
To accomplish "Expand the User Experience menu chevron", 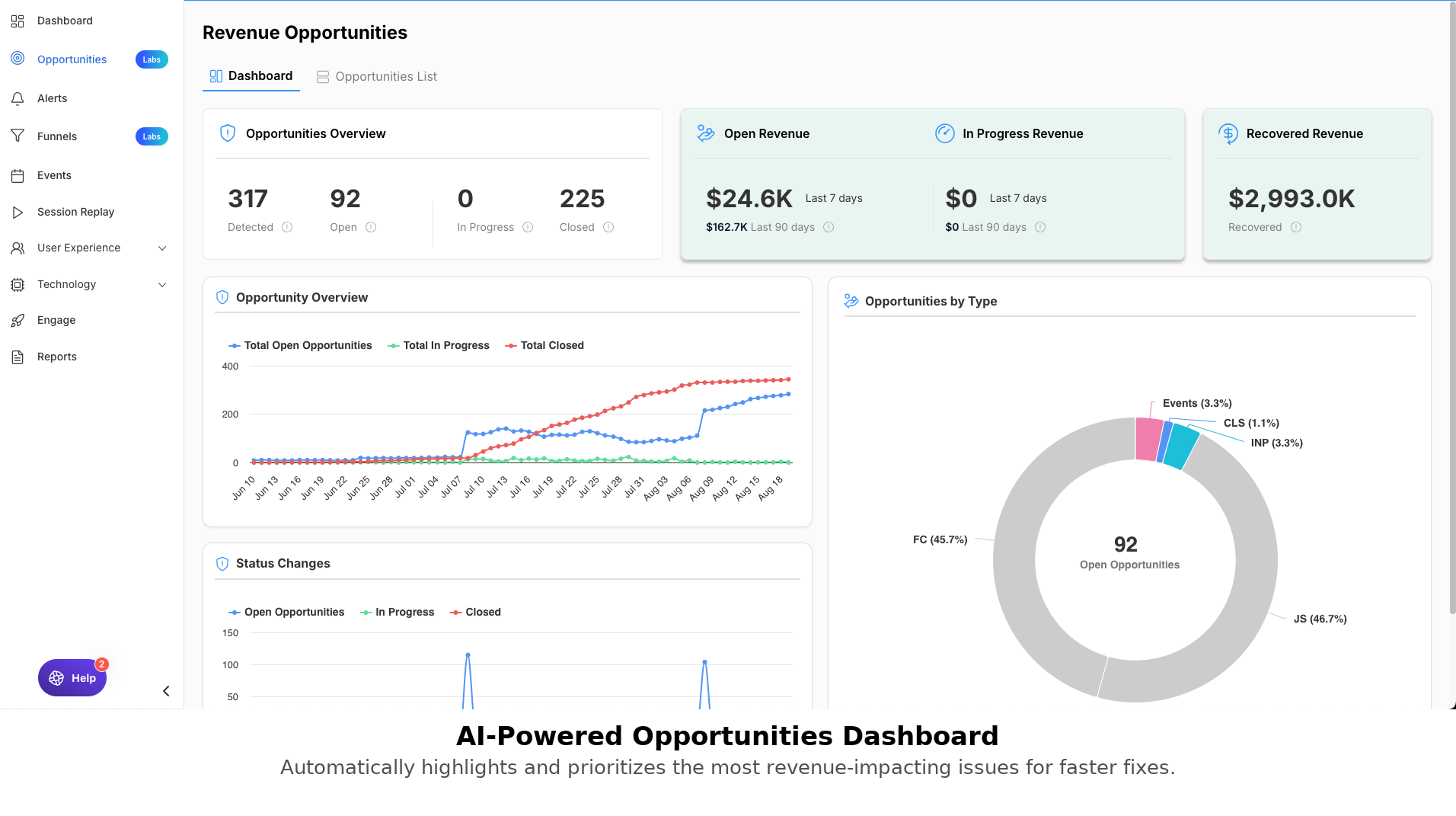I will coord(162,248).
